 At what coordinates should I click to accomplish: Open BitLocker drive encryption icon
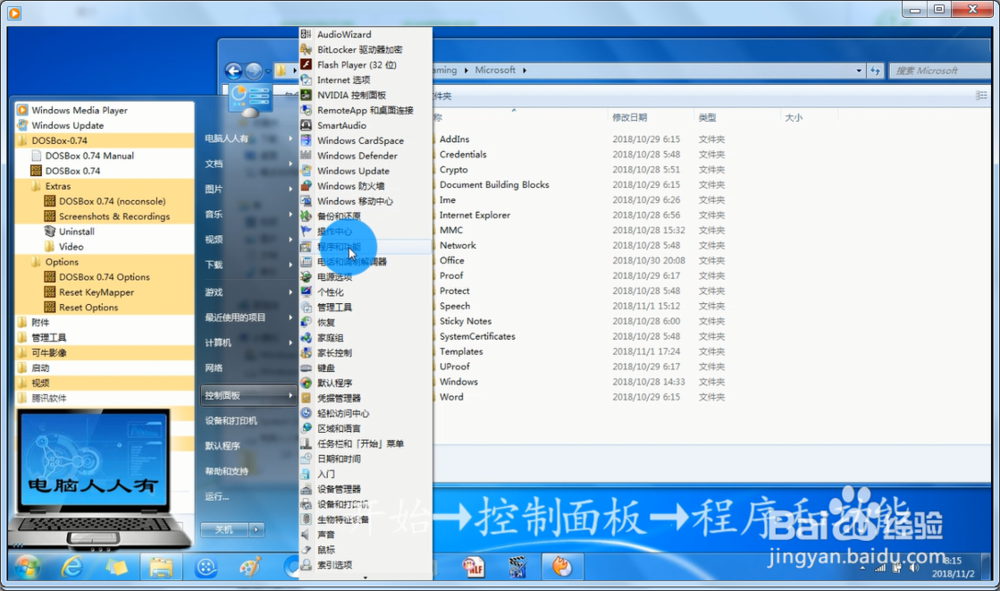[x=306, y=50]
